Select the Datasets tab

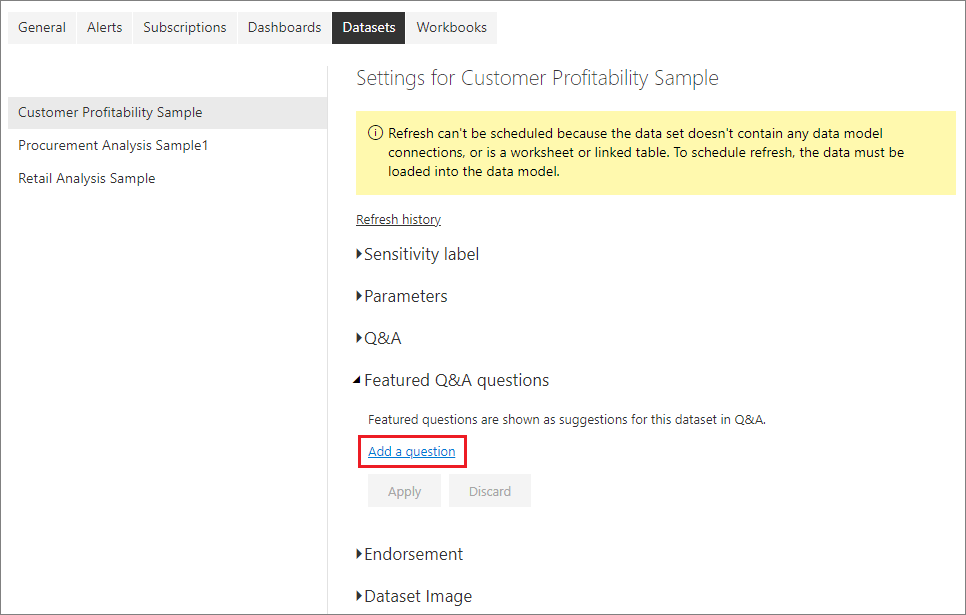click(x=367, y=27)
